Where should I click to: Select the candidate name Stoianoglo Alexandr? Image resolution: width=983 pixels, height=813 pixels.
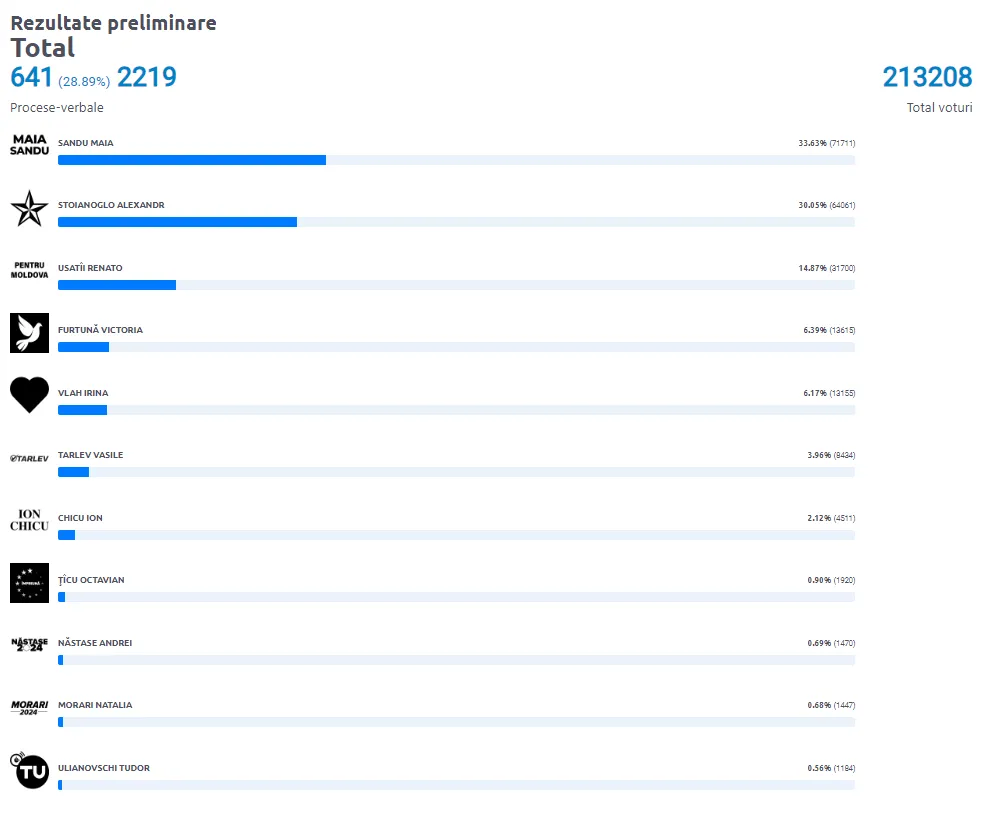(111, 205)
